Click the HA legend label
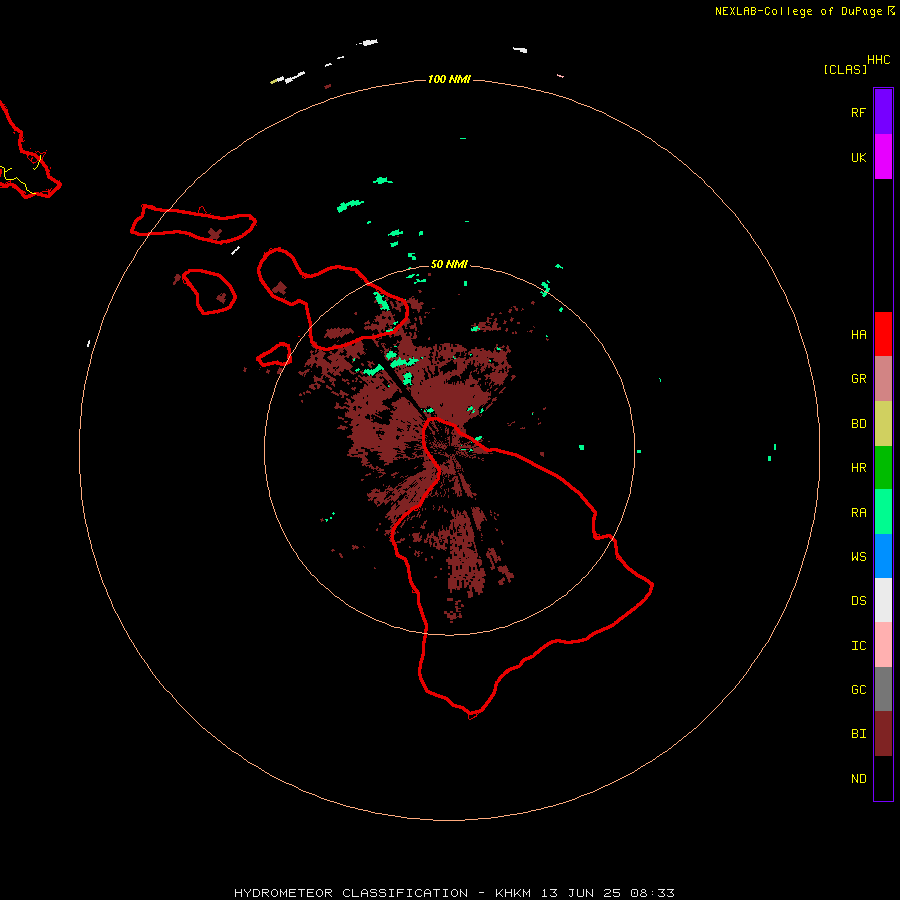Viewport: 900px width, 900px height. 858,334
